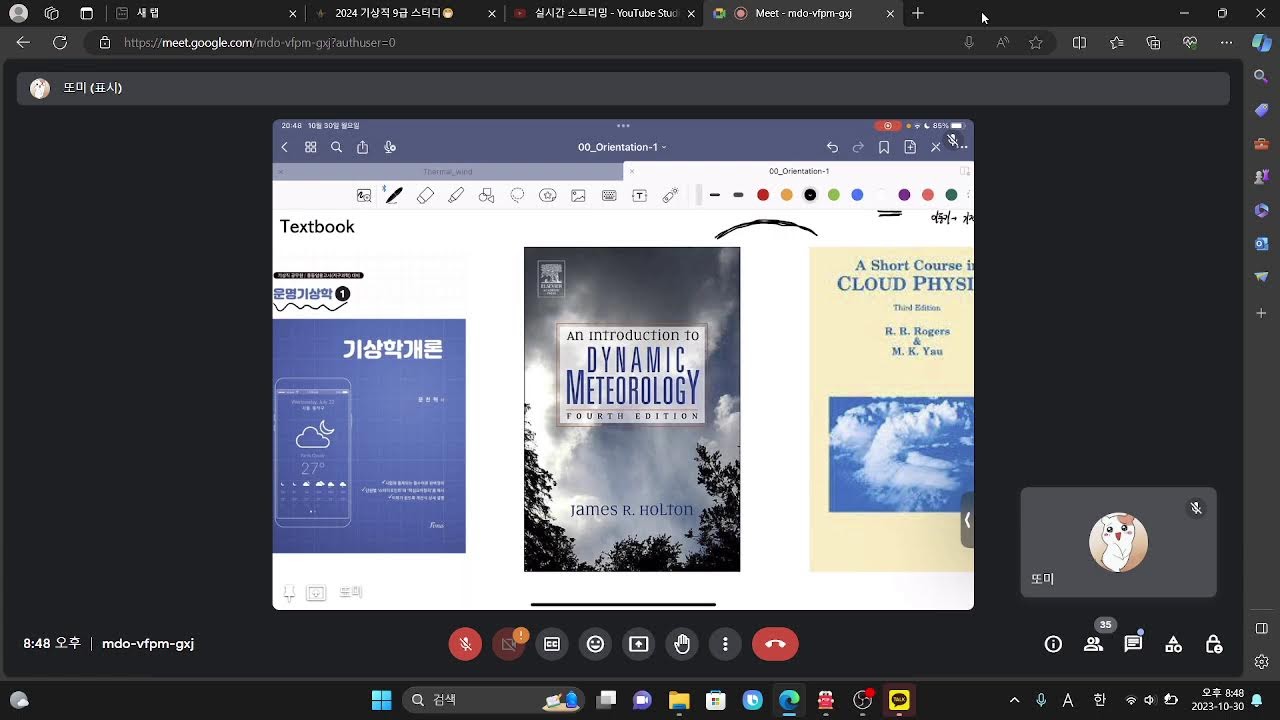Open the 00_Orientation-1 title dropdown
This screenshot has height=720, width=1280.
click(622, 147)
